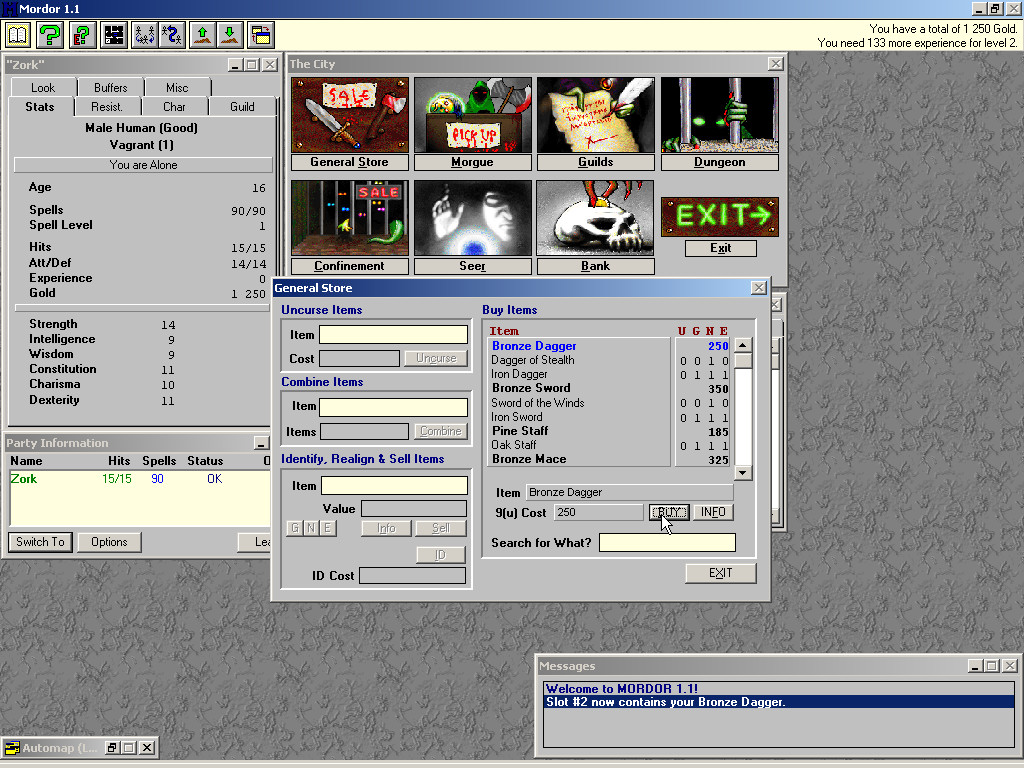The width and height of the screenshot is (1024, 768).
Task: Click the Dungeon prison bars picture
Action: pos(720,114)
